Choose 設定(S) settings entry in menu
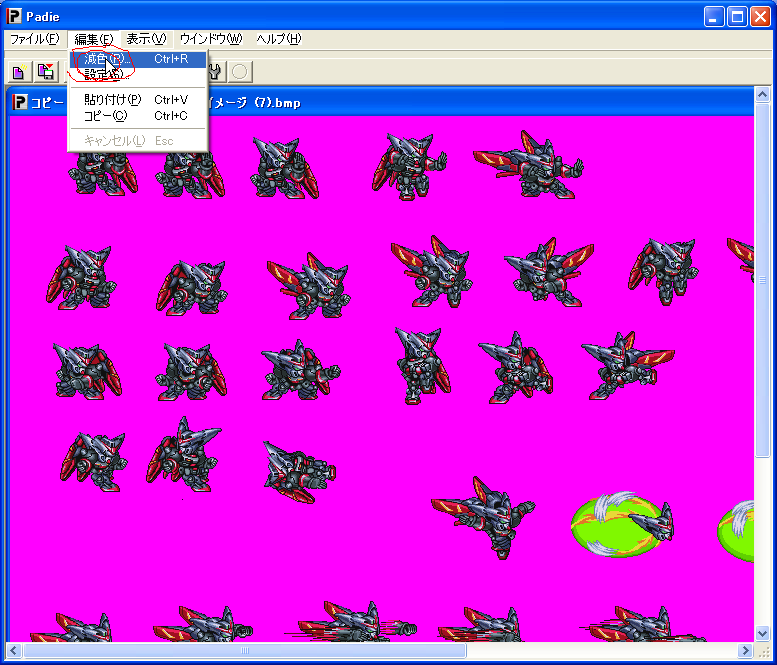This screenshot has height=665, width=777. click(x=137, y=75)
